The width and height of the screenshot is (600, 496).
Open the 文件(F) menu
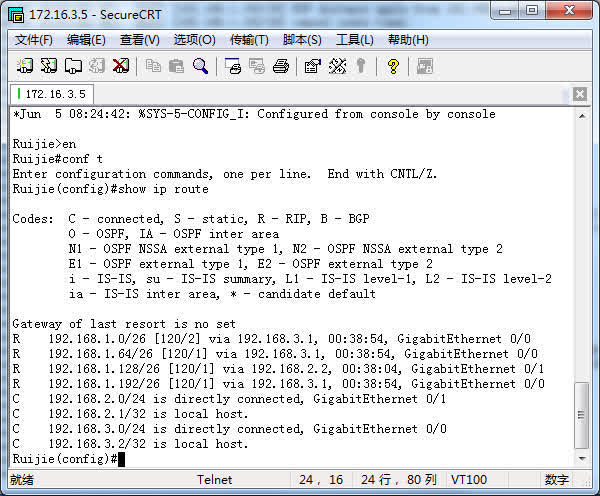pyautogui.click(x=34, y=40)
